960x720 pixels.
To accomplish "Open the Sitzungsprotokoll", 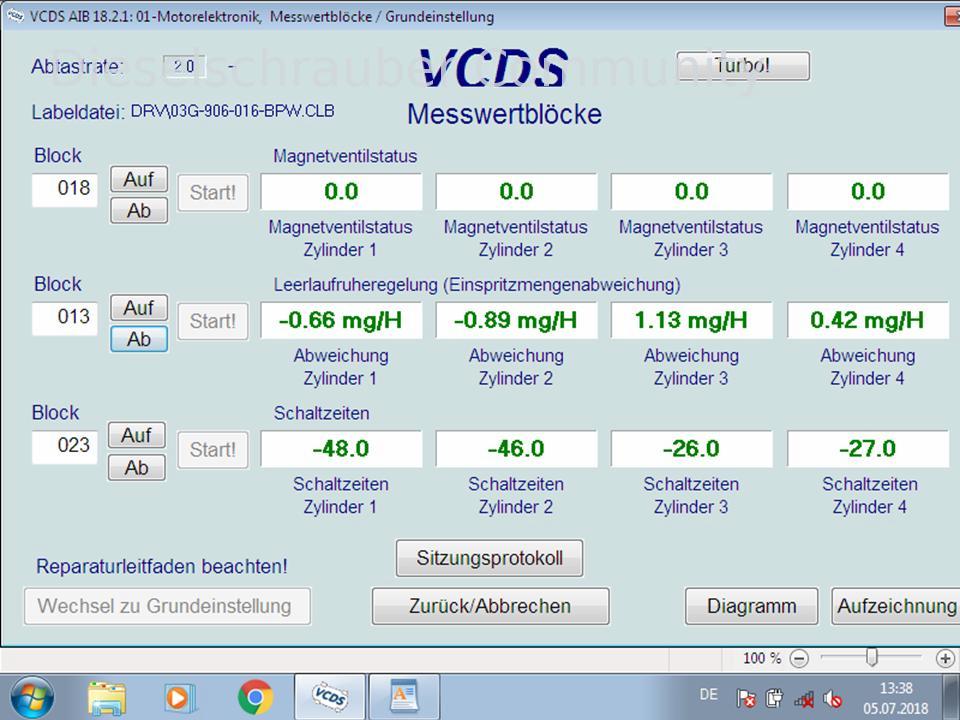I will 490,558.
